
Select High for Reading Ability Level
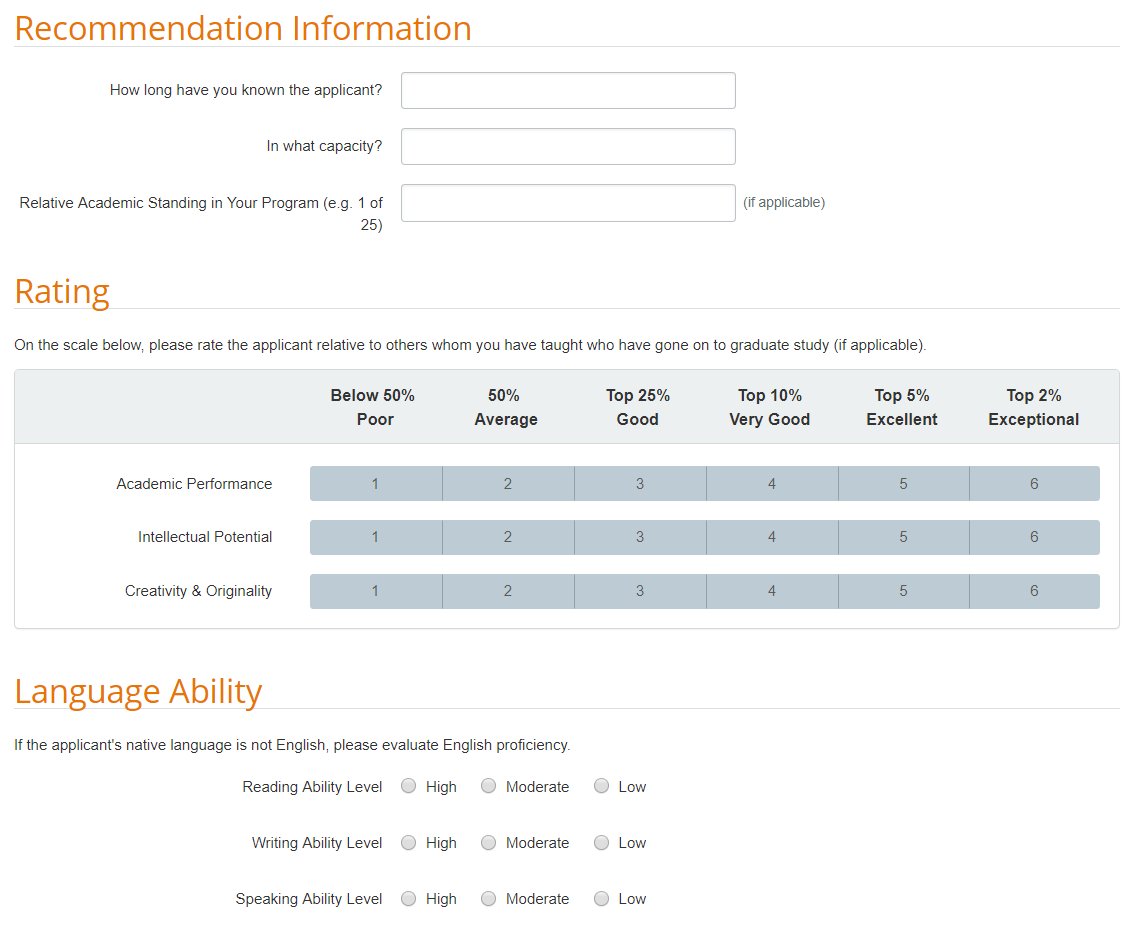coord(409,786)
